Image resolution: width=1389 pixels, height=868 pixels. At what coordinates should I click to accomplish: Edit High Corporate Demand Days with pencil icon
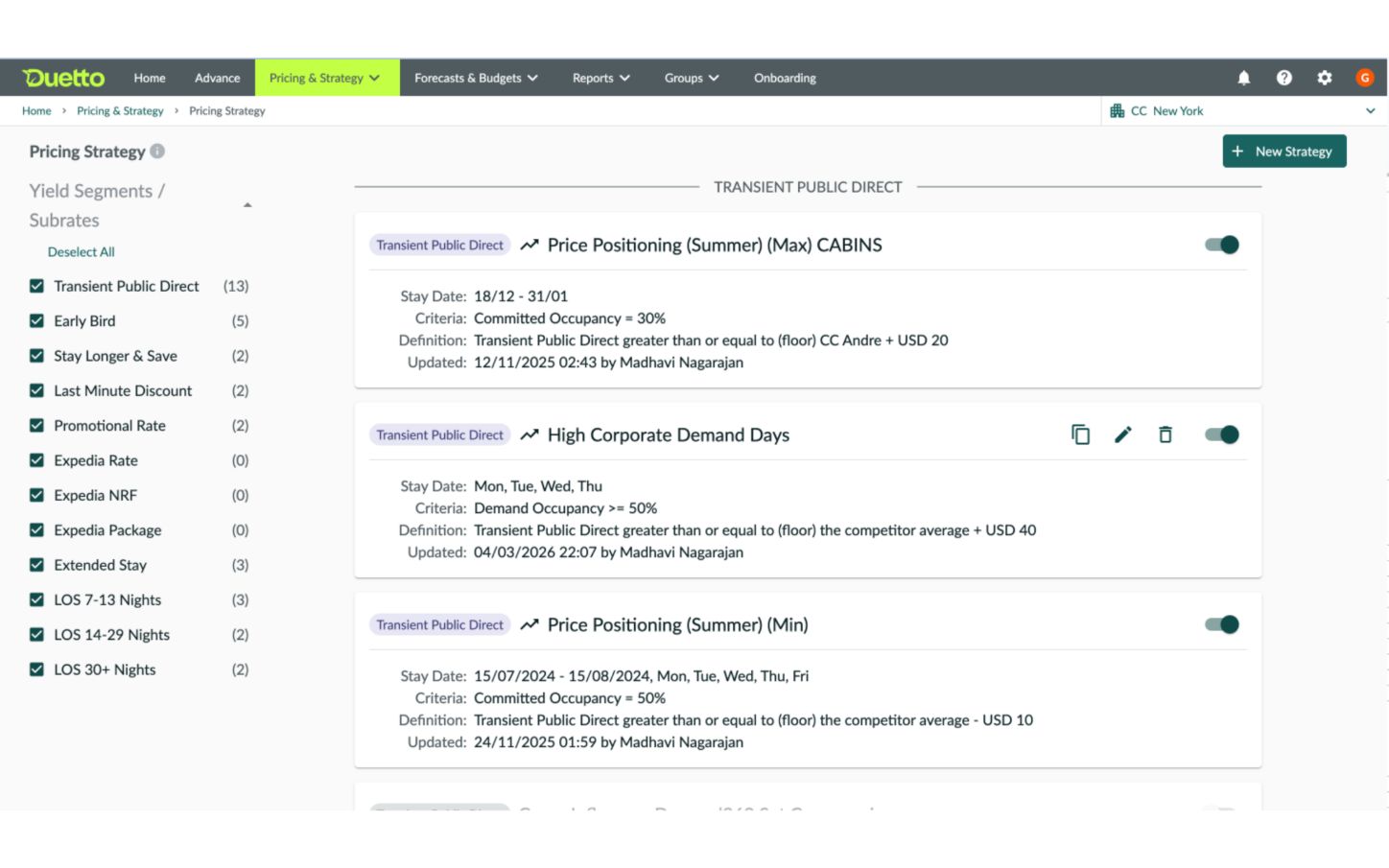1122,434
